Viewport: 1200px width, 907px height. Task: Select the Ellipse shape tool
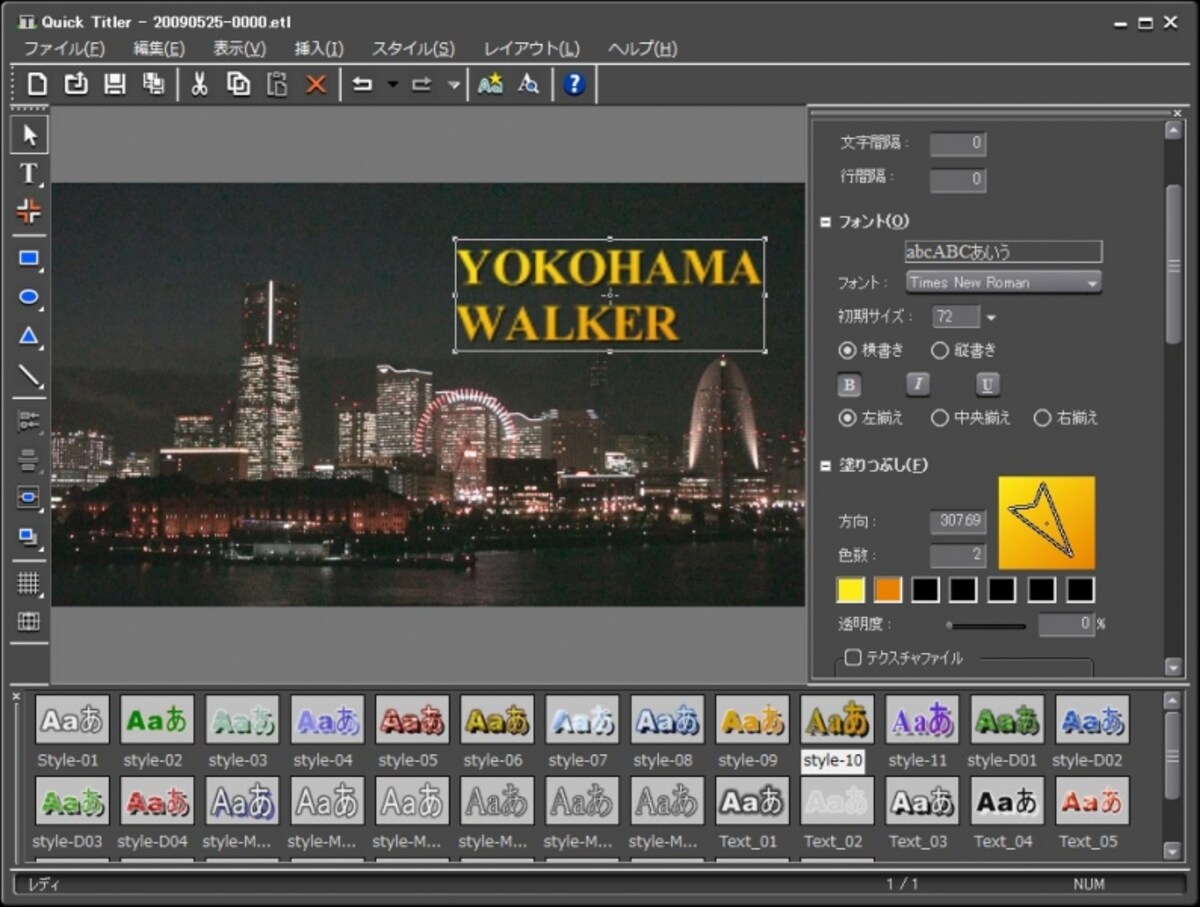29,297
